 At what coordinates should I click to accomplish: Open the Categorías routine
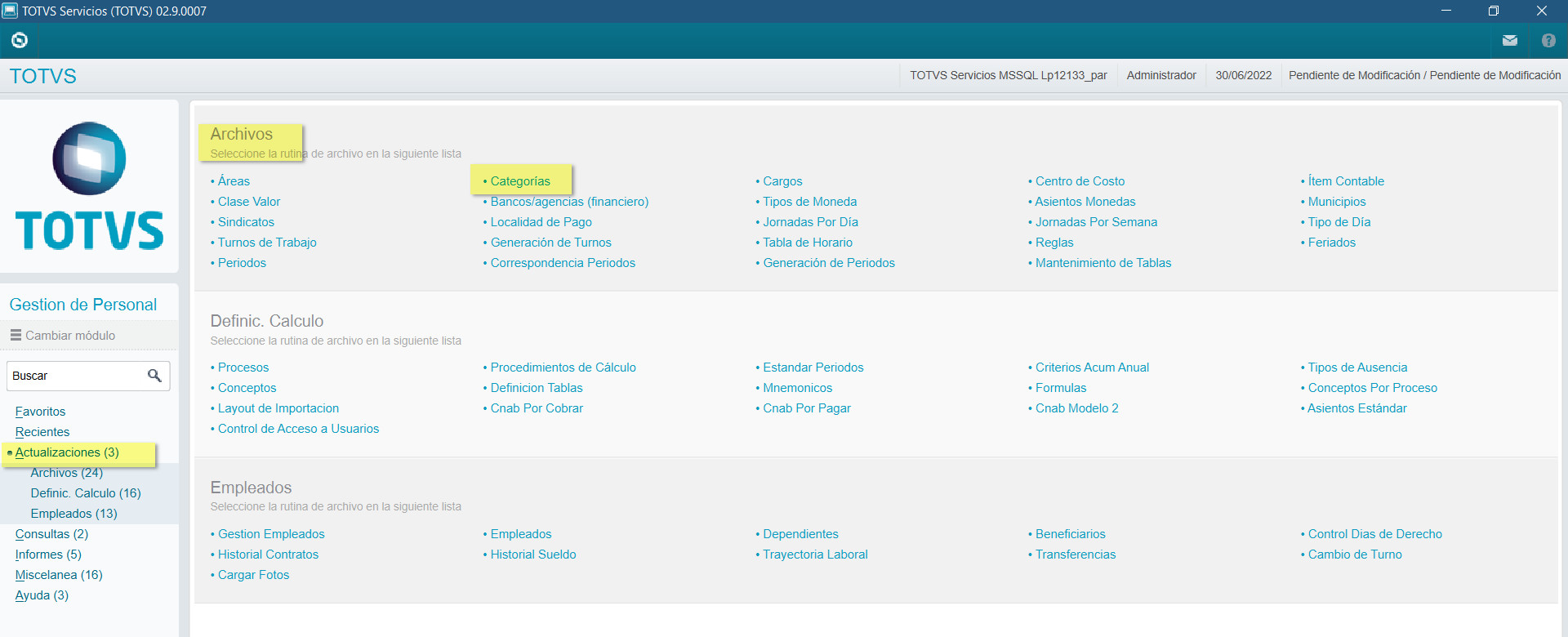coord(520,181)
